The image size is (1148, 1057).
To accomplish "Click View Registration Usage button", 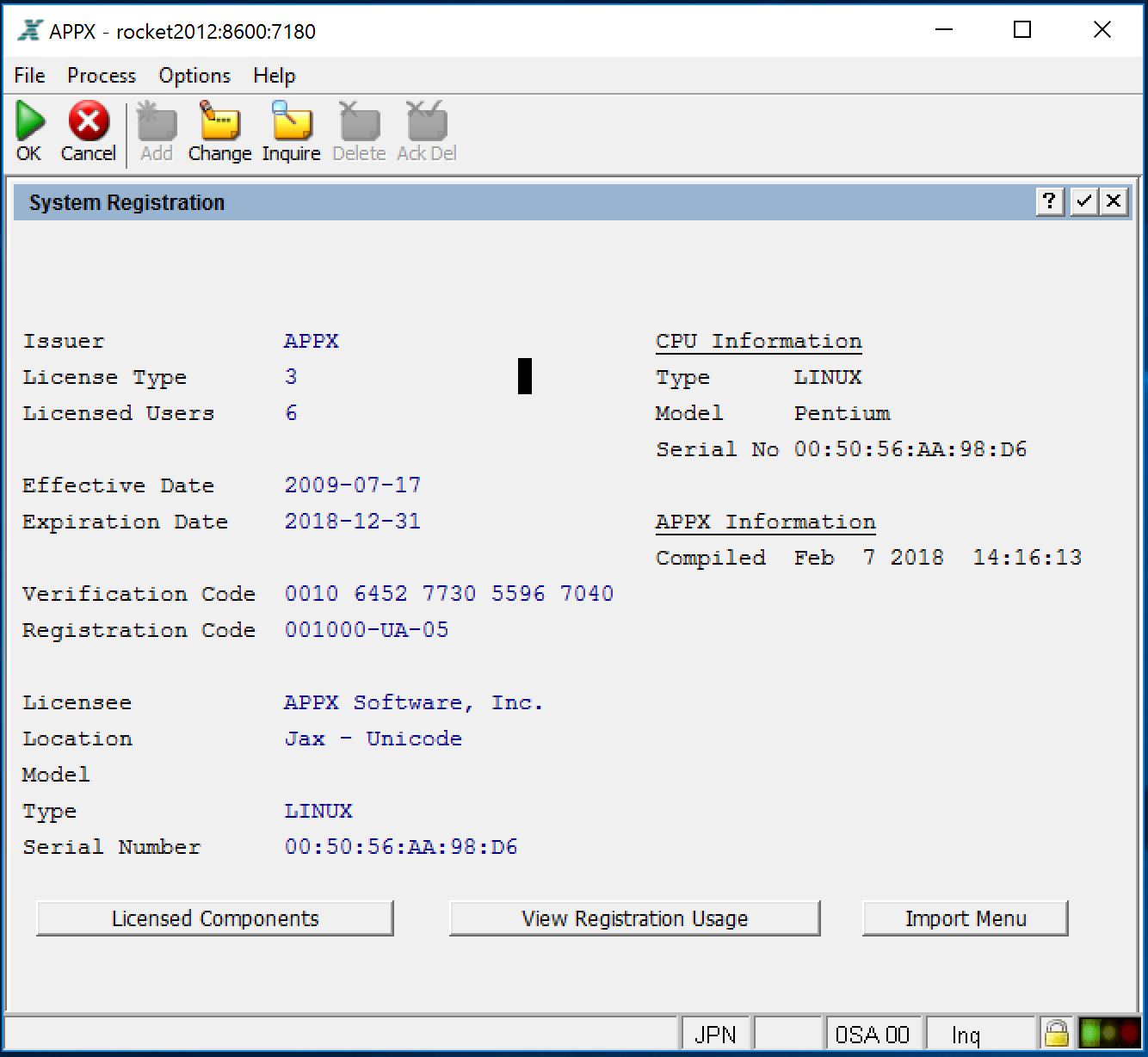I will click(x=634, y=918).
